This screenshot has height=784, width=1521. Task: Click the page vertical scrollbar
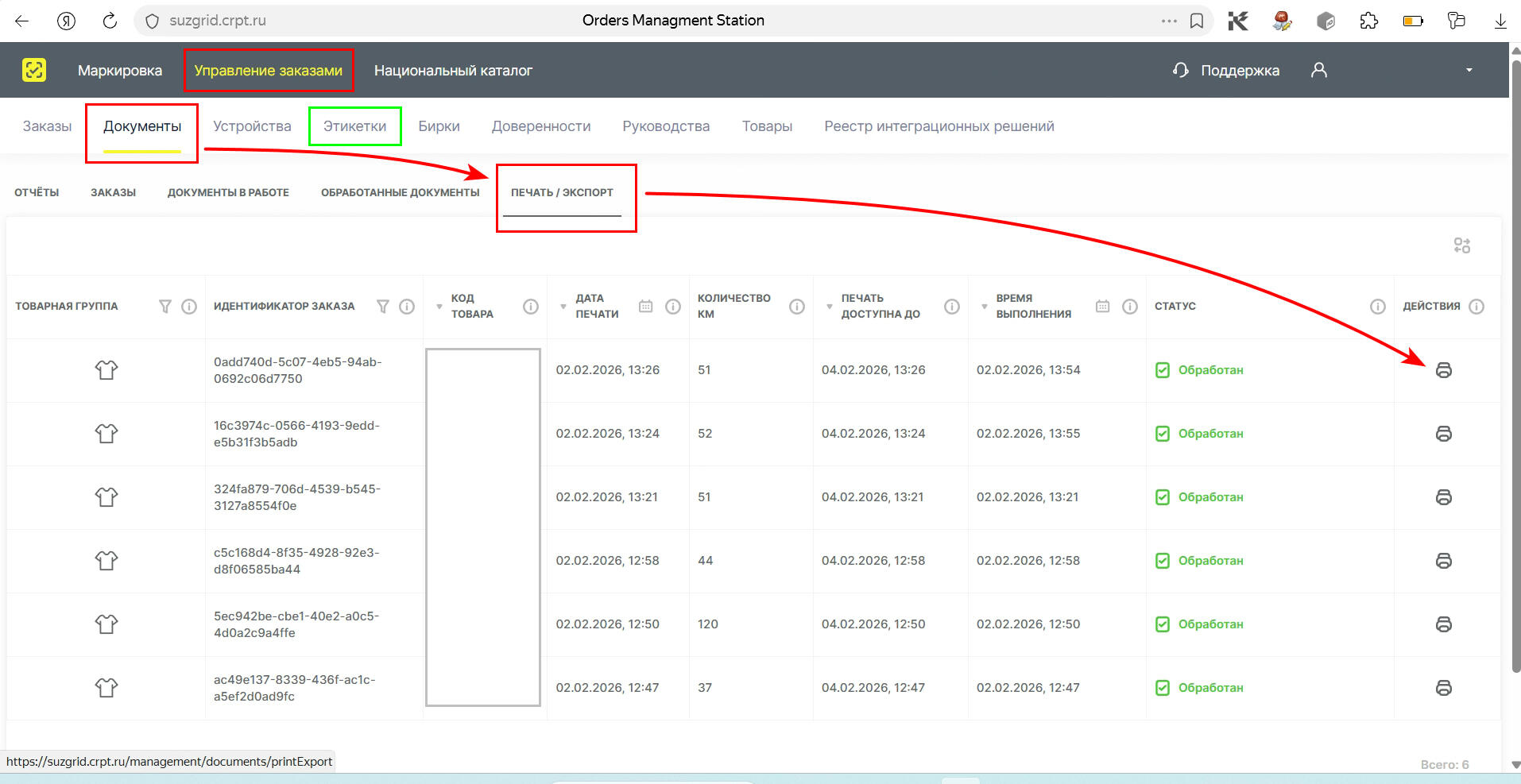(1515, 365)
